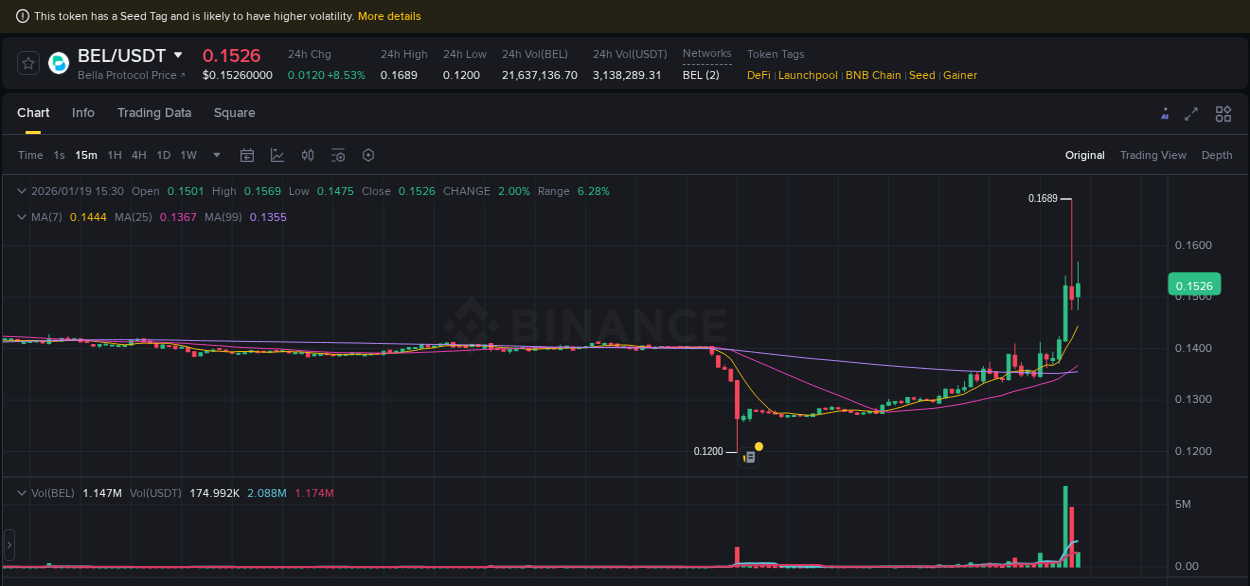
Task: Switch to the Trading Data tab
Action: click(154, 113)
